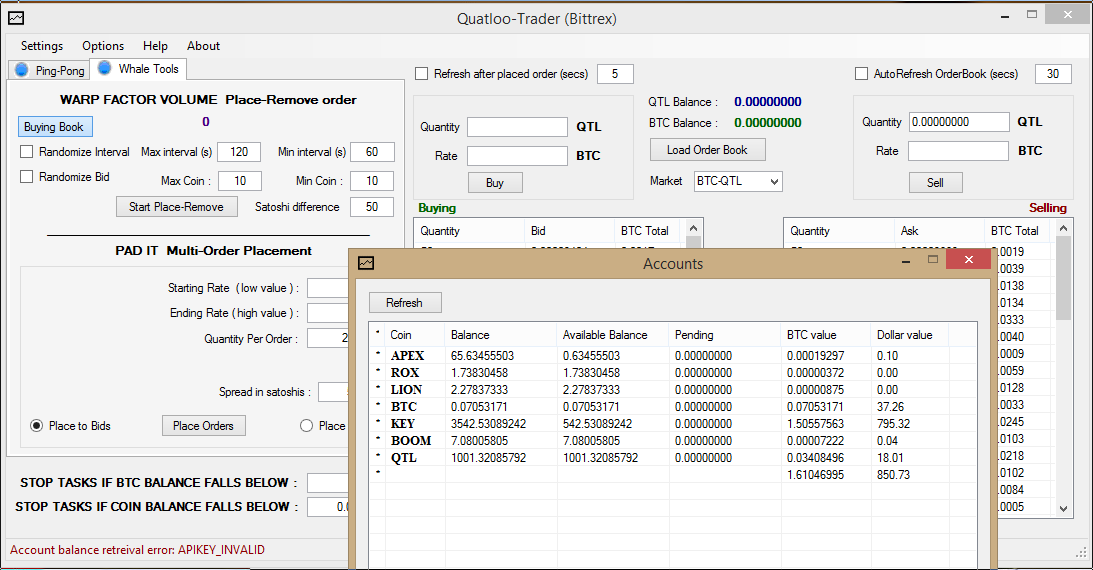Click the Buying list scrollbar up arrow

point(693,228)
